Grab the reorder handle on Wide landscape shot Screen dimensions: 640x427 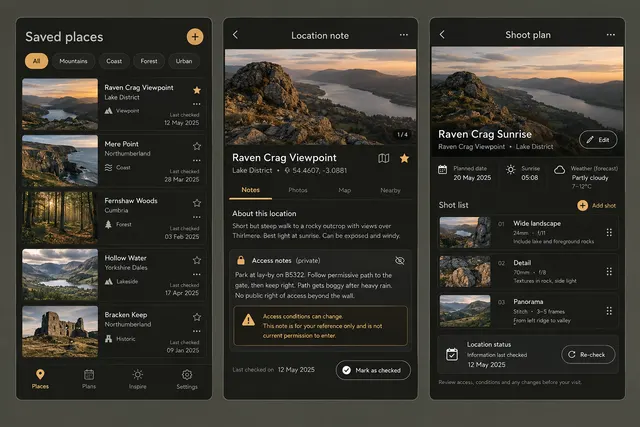(x=609, y=233)
